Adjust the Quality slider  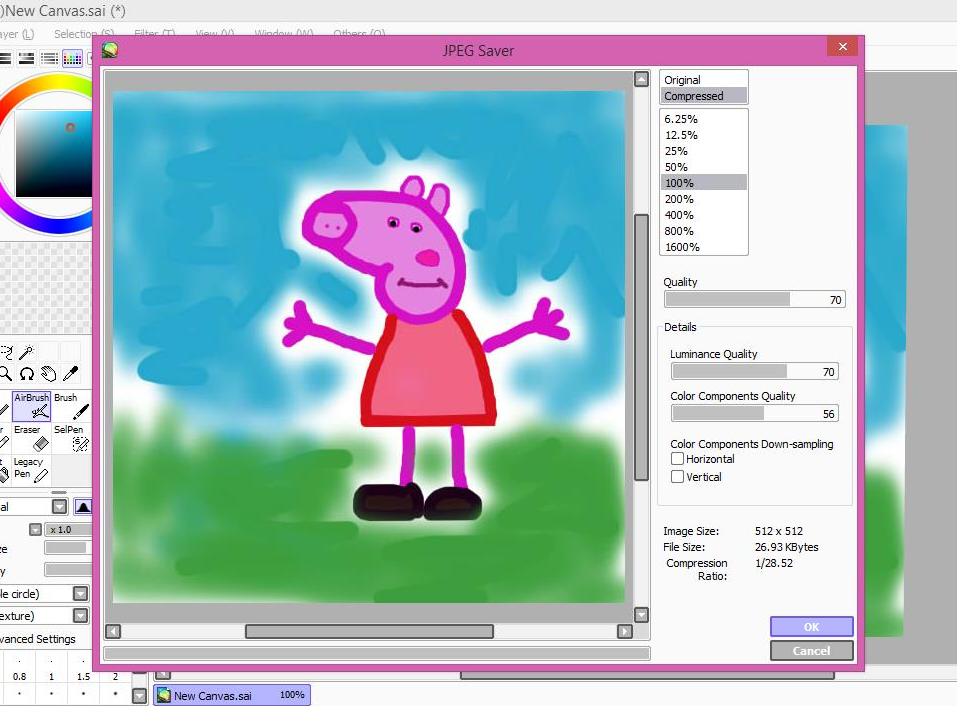point(754,300)
